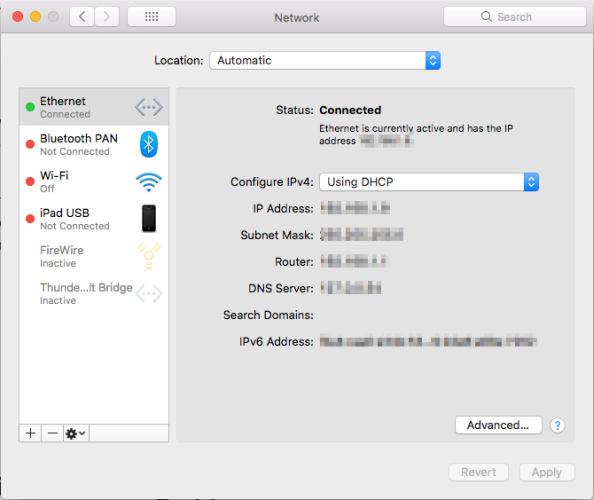Click the blurred Subnet Mask value
The height and width of the screenshot is (500, 594).
(x=362, y=235)
